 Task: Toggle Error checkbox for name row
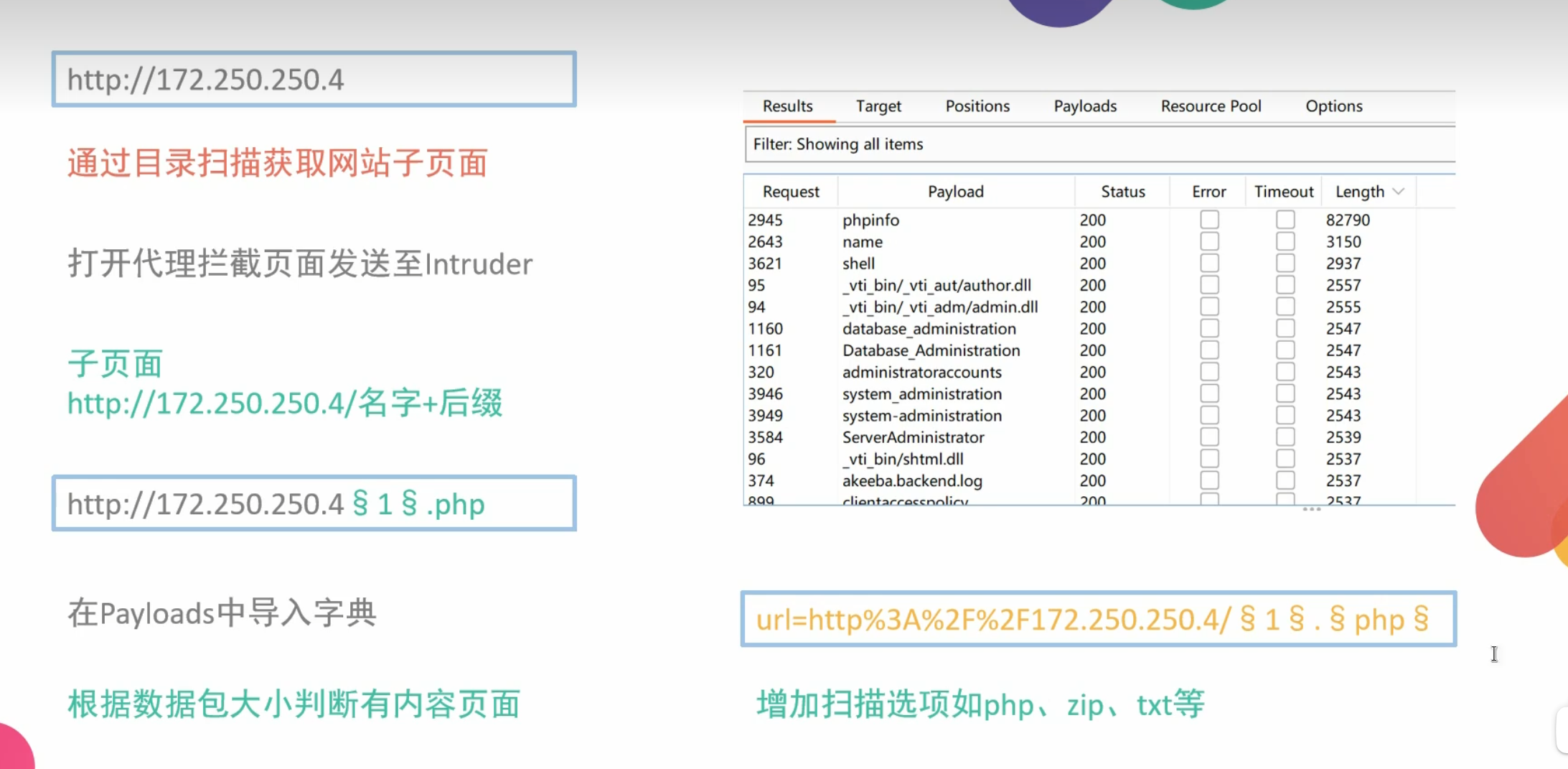1209,242
